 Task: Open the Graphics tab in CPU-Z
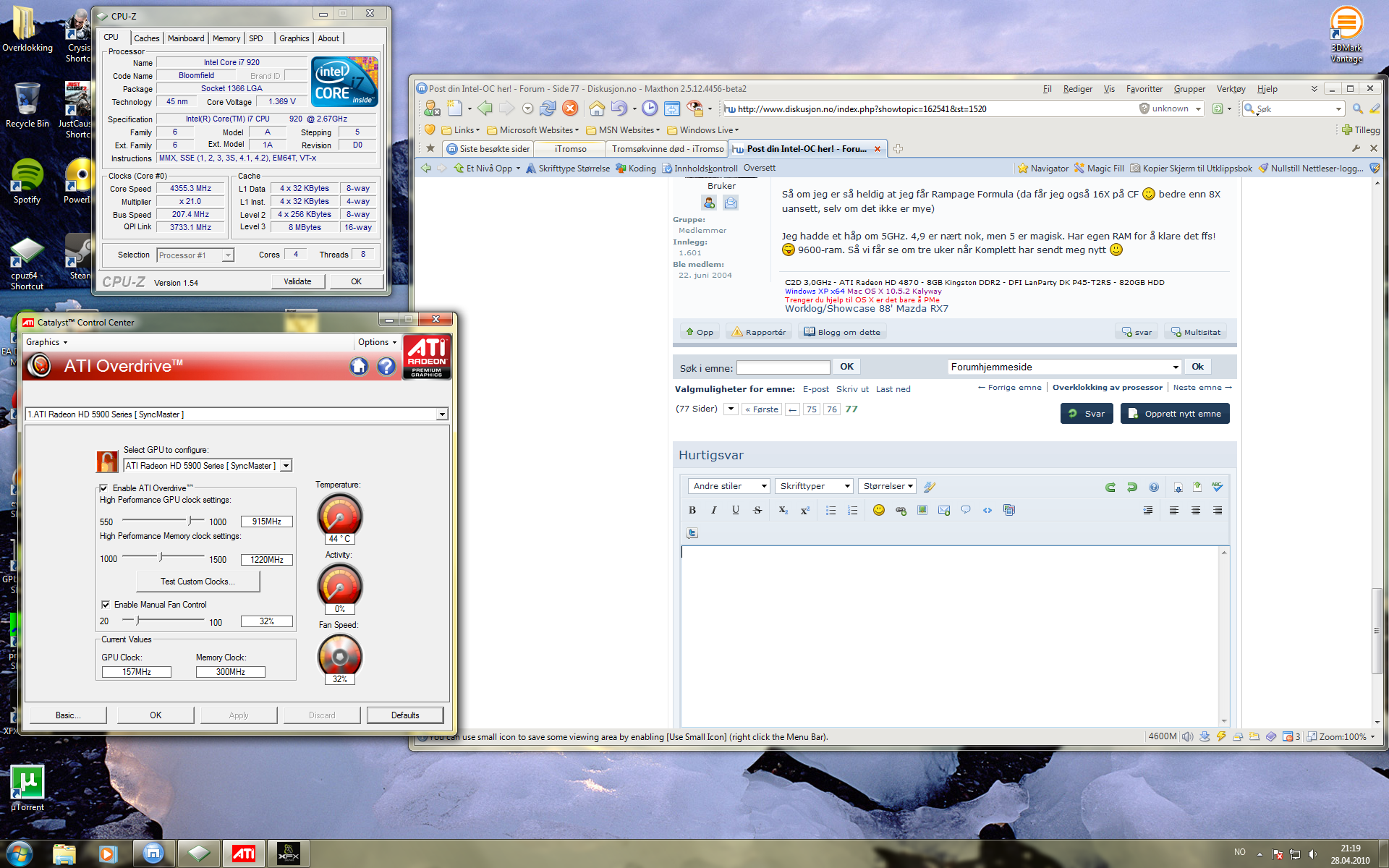pyautogui.click(x=294, y=38)
